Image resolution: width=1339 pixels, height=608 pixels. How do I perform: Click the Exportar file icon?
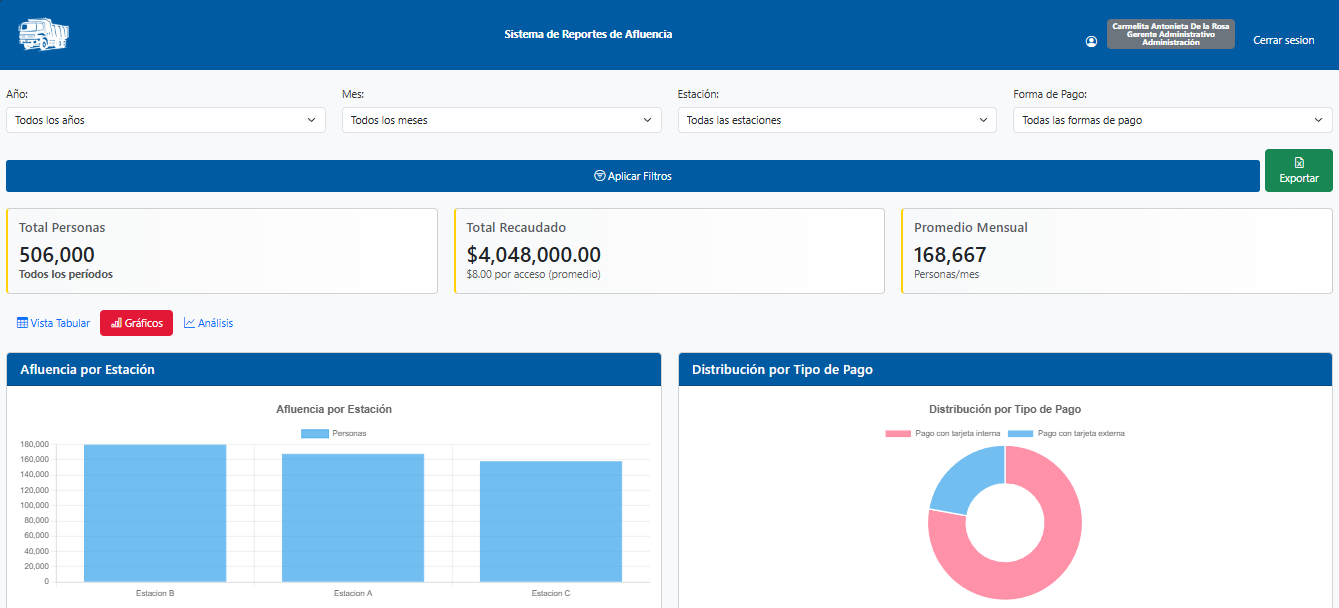[1298, 162]
